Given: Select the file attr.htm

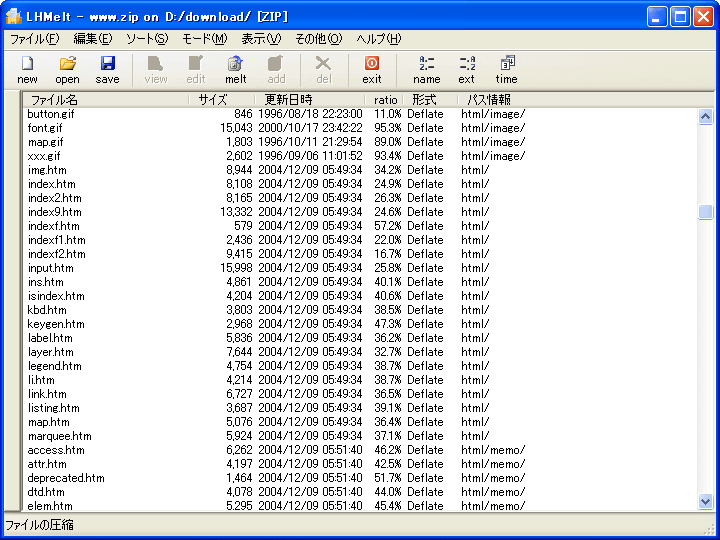Looking at the screenshot, I should (x=47, y=464).
